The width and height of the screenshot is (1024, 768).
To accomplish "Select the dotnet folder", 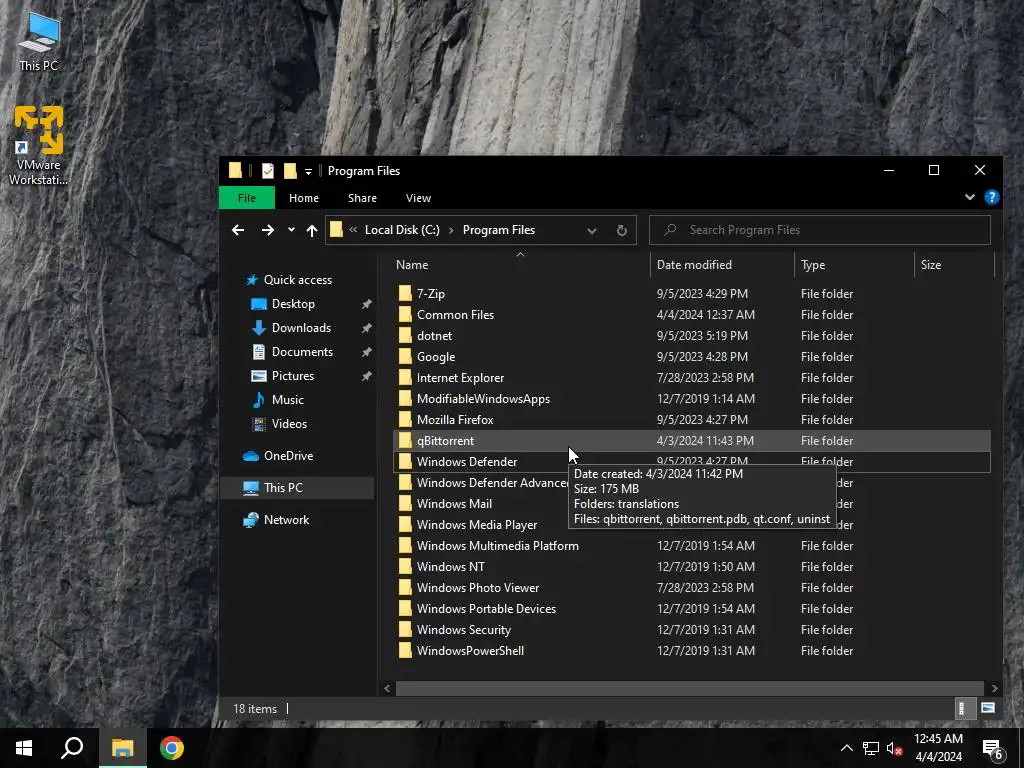I will click(x=692, y=336).
